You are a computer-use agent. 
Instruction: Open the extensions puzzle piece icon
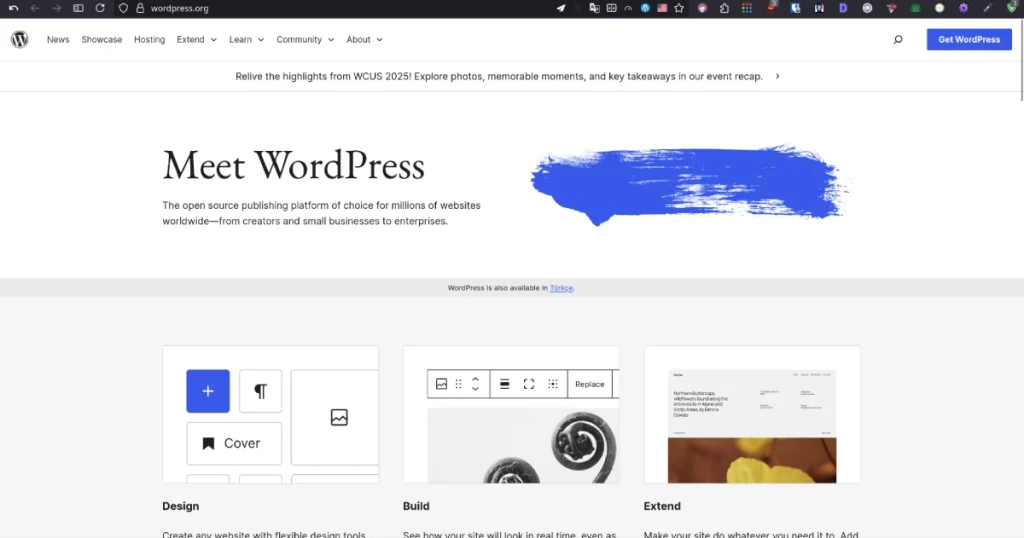(724, 8)
